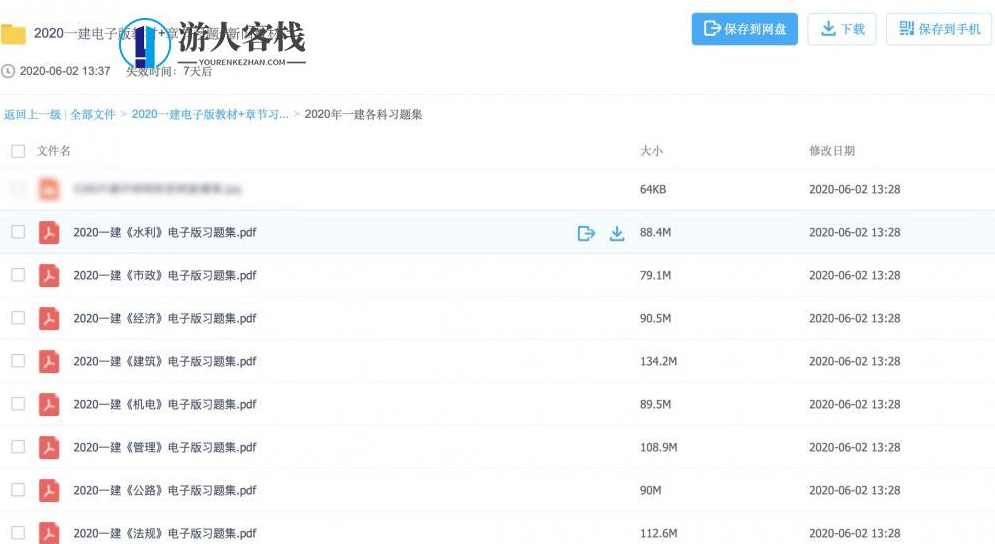Image resolution: width=995 pixels, height=544 pixels.
Task: Click PDF icon of 《法规》 file
Action: coord(49,533)
